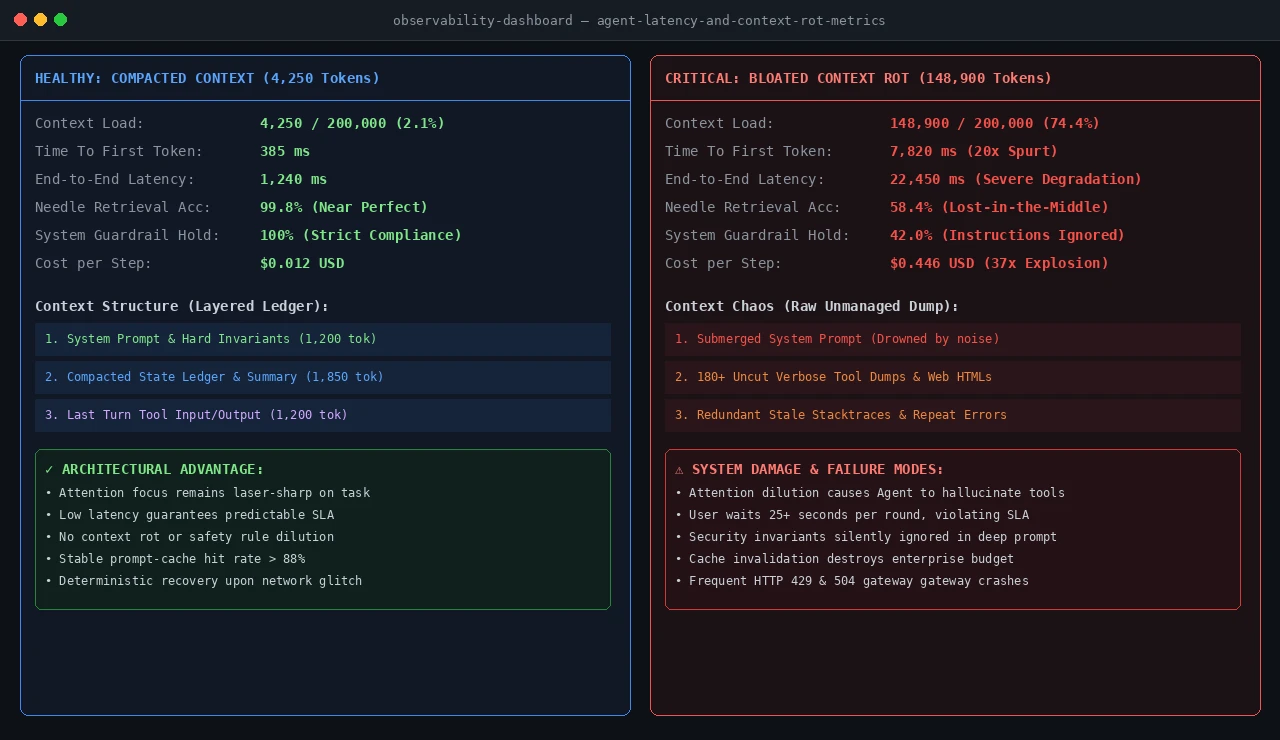Select row System Prompt & Hard Invariants

pos(323,339)
